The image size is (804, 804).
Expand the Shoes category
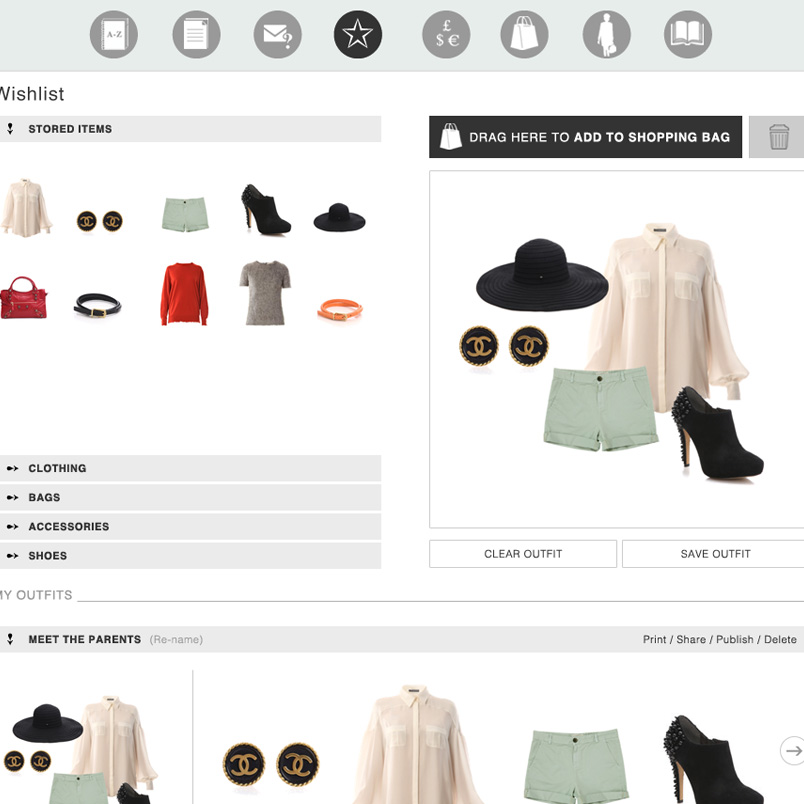[47, 555]
